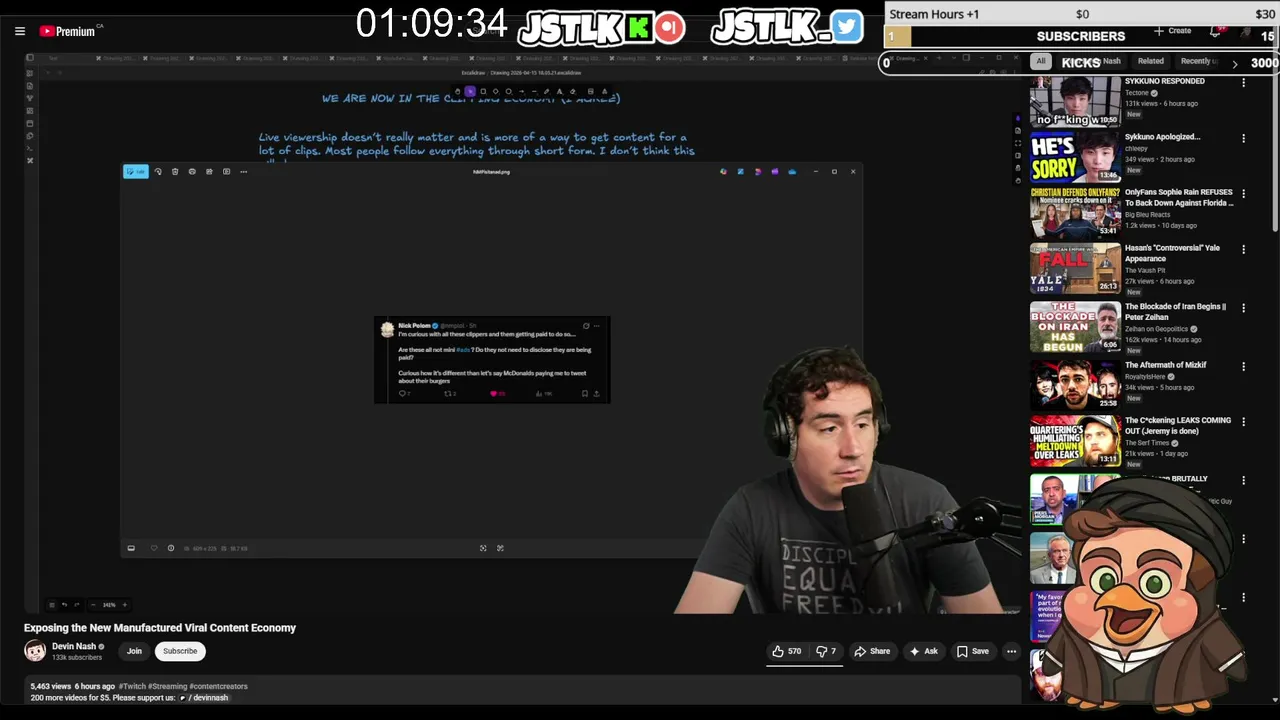Show more filter chips with right chevron
Screen dimensions: 1280x720
click(x=1234, y=63)
